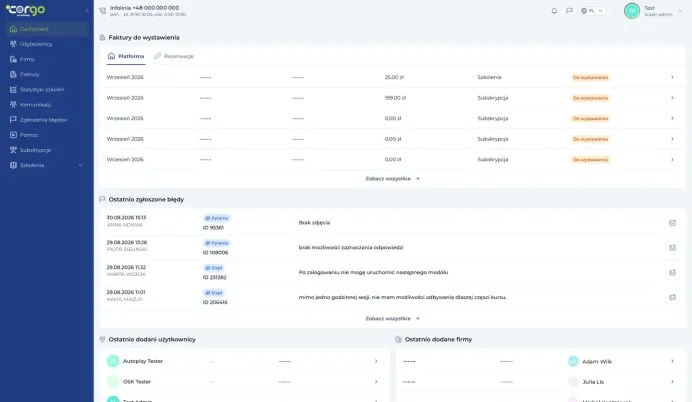Image resolution: width=692 pixels, height=402 pixels.
Task: Click the Cargo logo
Action: click(x=25, y=10)
